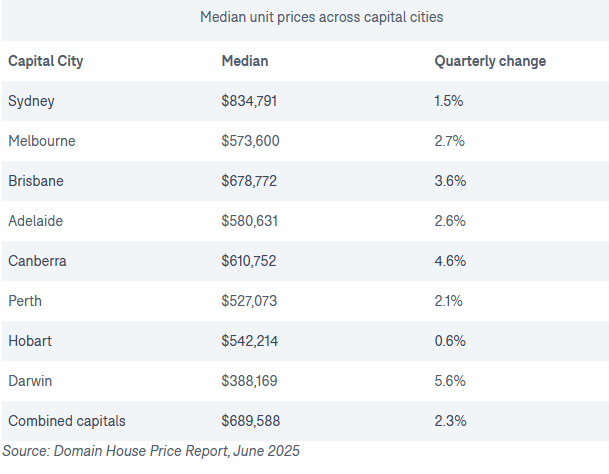
Task: Select Melbourne's 2.7% quarterly change
Action: coord(449,141)
